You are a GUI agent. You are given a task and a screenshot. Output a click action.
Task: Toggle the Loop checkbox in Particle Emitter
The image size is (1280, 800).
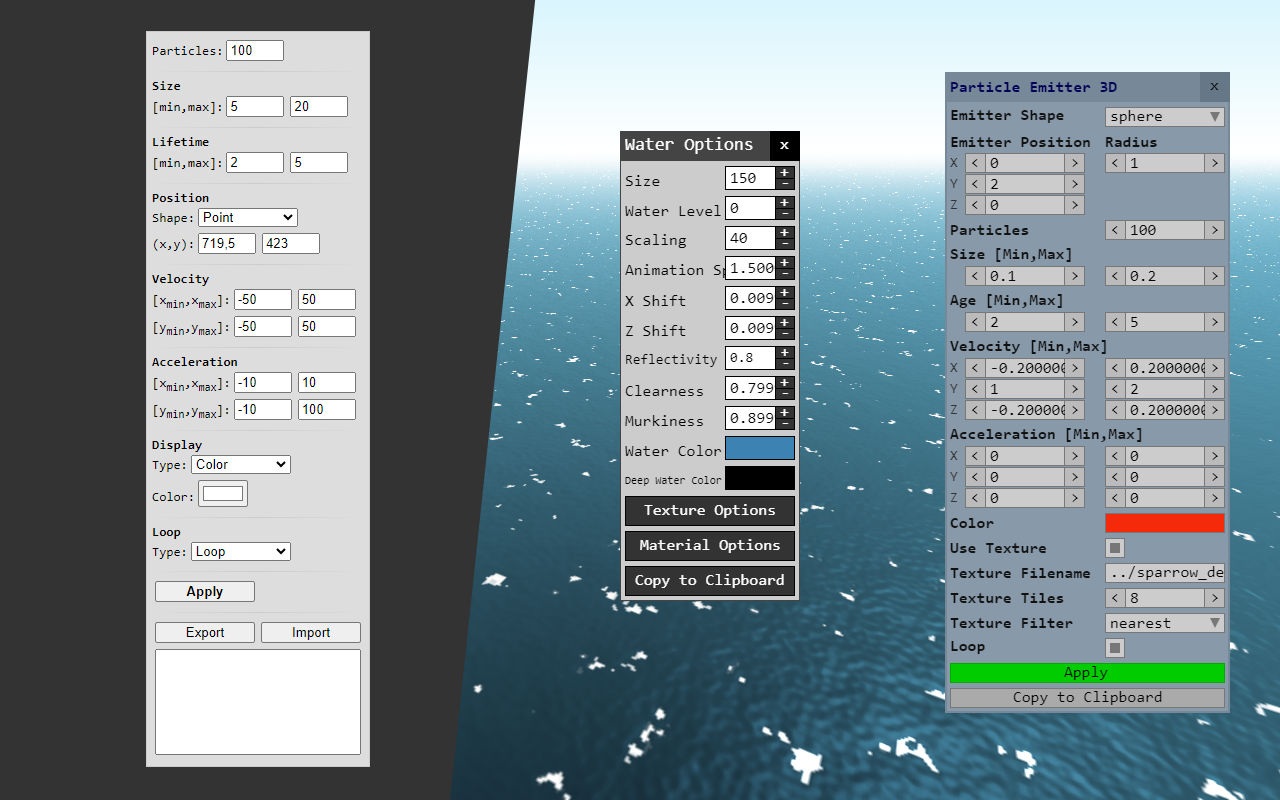click(x=1115, y=648)
